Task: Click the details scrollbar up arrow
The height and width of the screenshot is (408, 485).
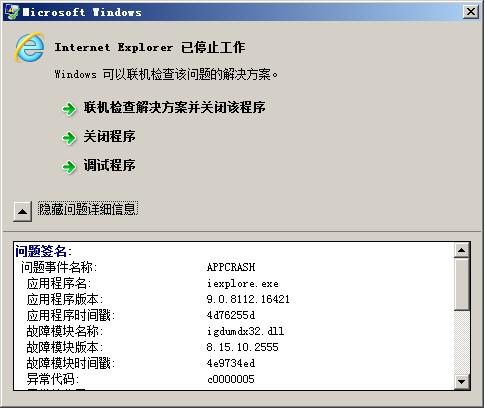Action: pos(462,250)
